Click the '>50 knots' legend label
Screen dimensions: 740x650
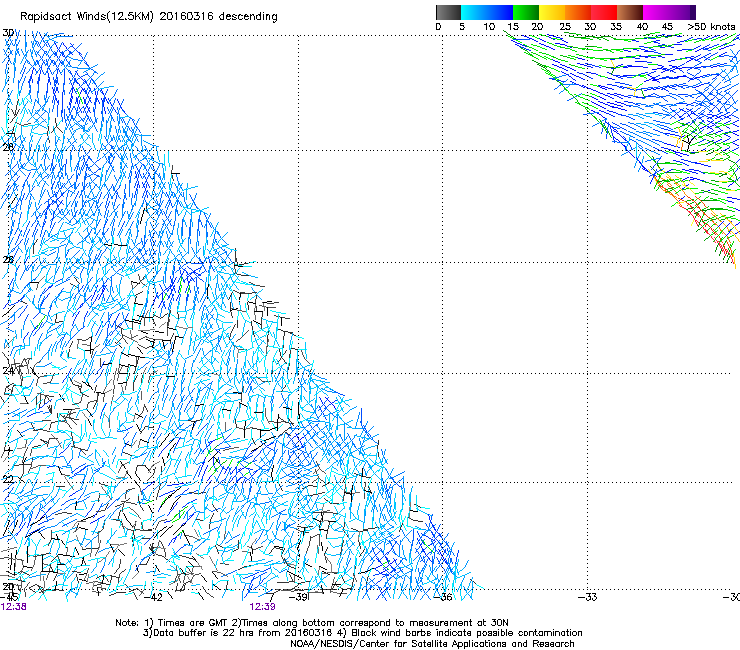[x=712, y=27]
